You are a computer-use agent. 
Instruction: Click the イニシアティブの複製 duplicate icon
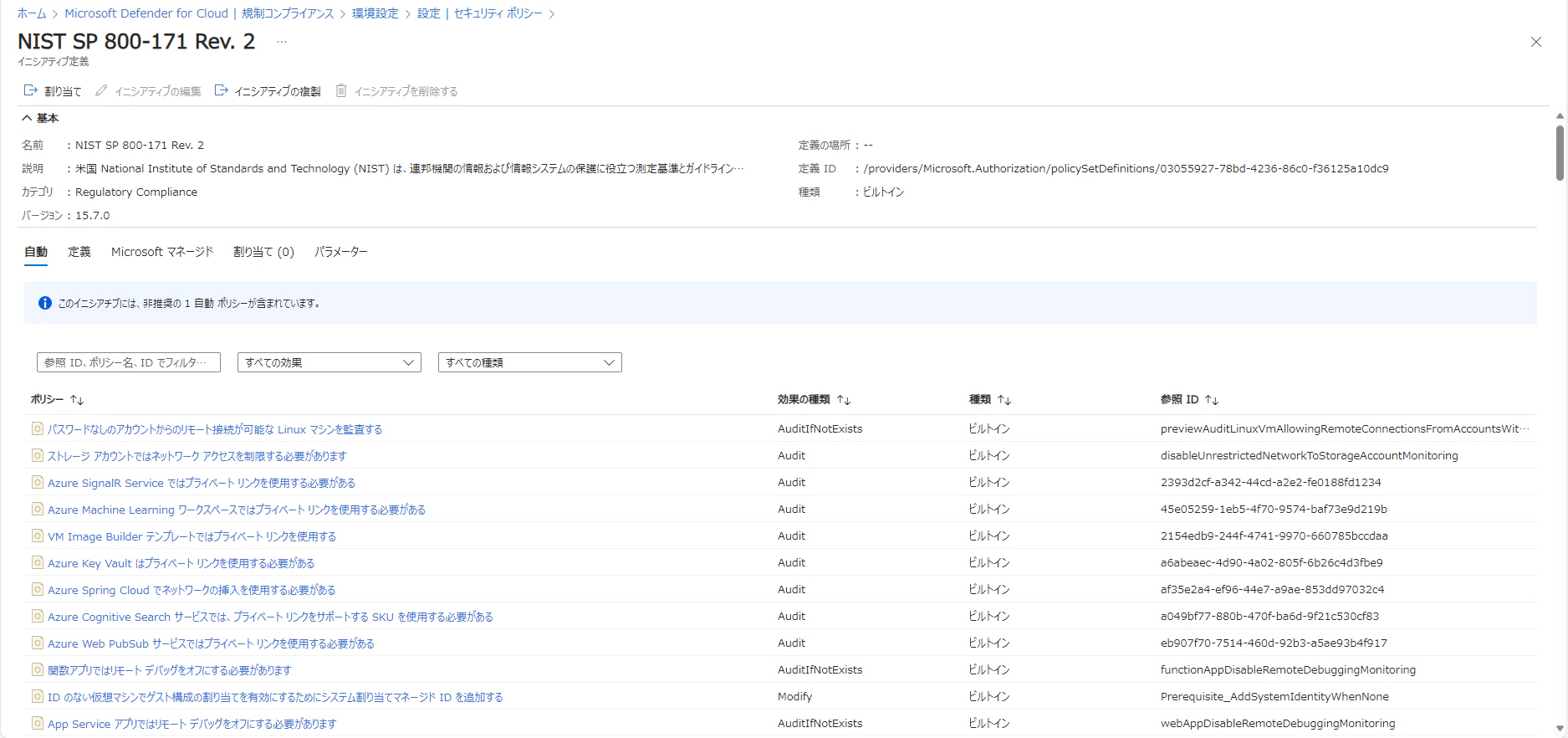pos(222,90)
